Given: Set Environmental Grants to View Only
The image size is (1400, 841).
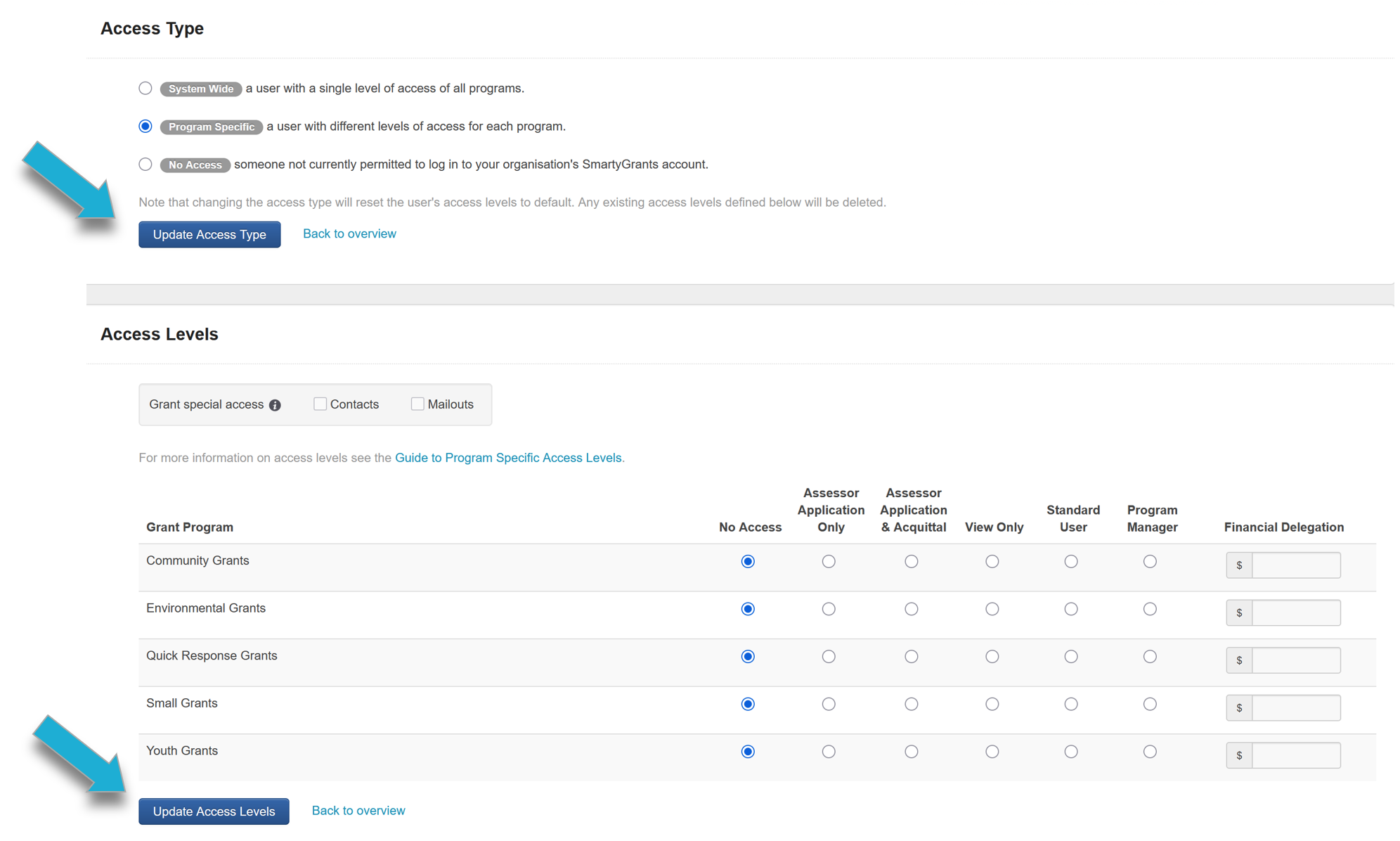Looking at the screenshot, I should (992, 609).
